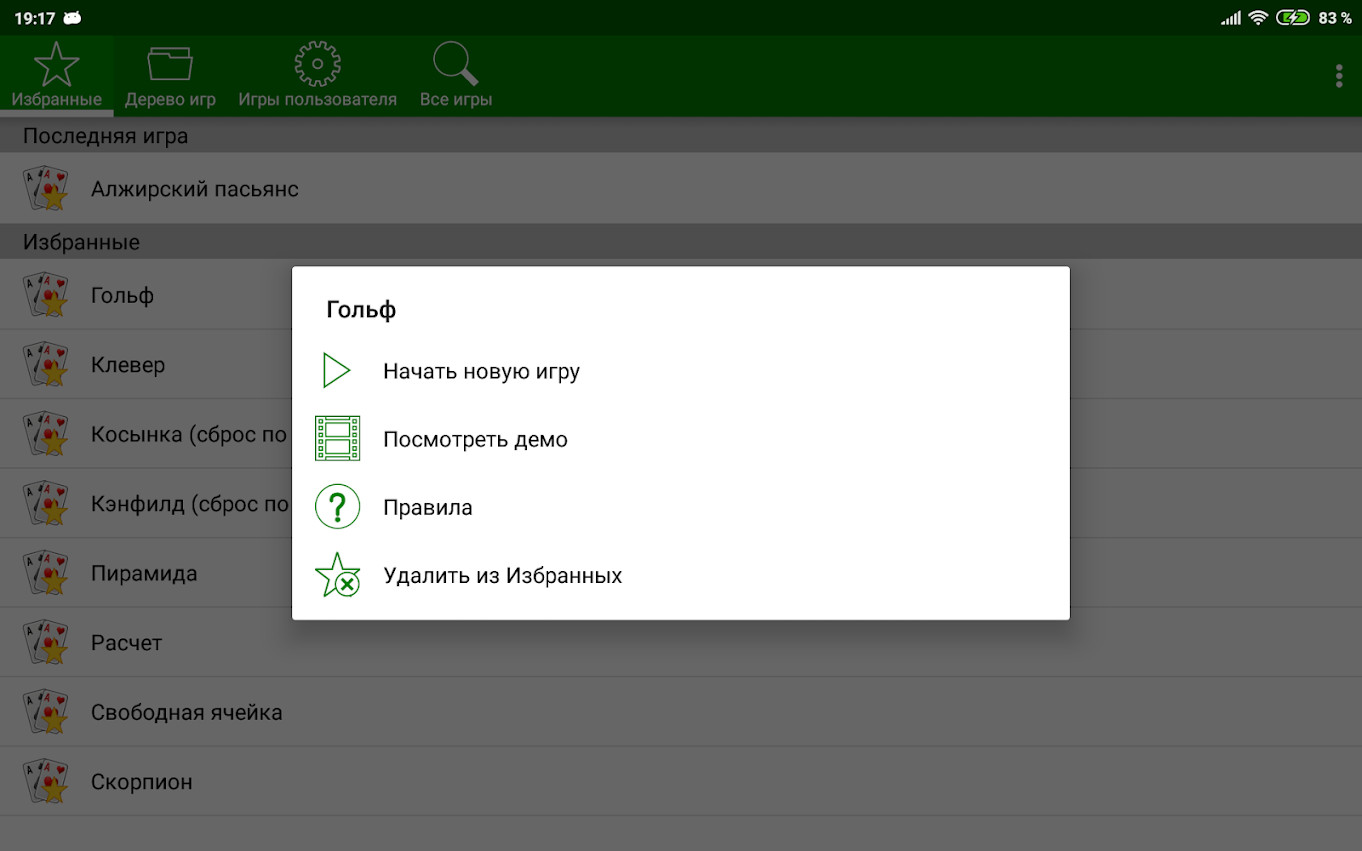This screenshot has height=851, width=1362.
Task: Tap the card icon beside Свободная ячейка
Action: [x=46, y=712]
